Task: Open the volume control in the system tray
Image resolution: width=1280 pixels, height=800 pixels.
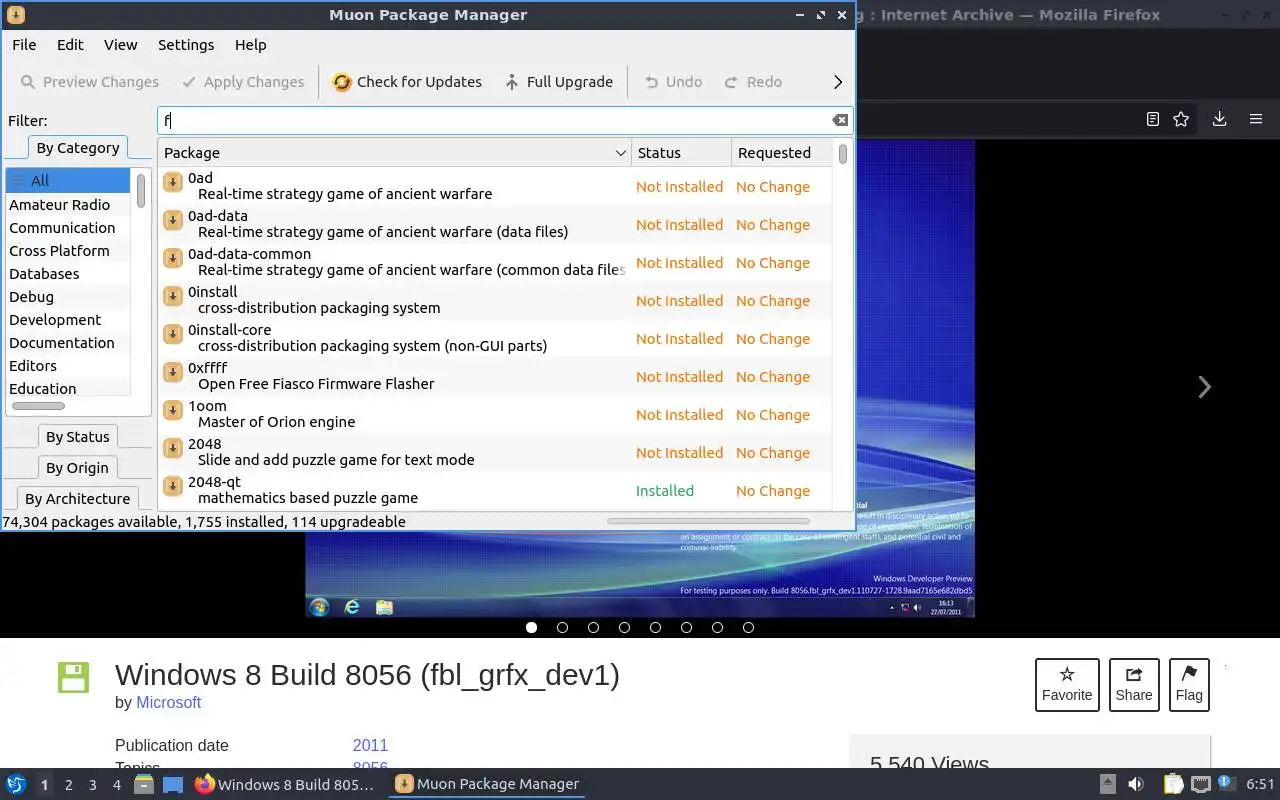Action: point(1135,785)
